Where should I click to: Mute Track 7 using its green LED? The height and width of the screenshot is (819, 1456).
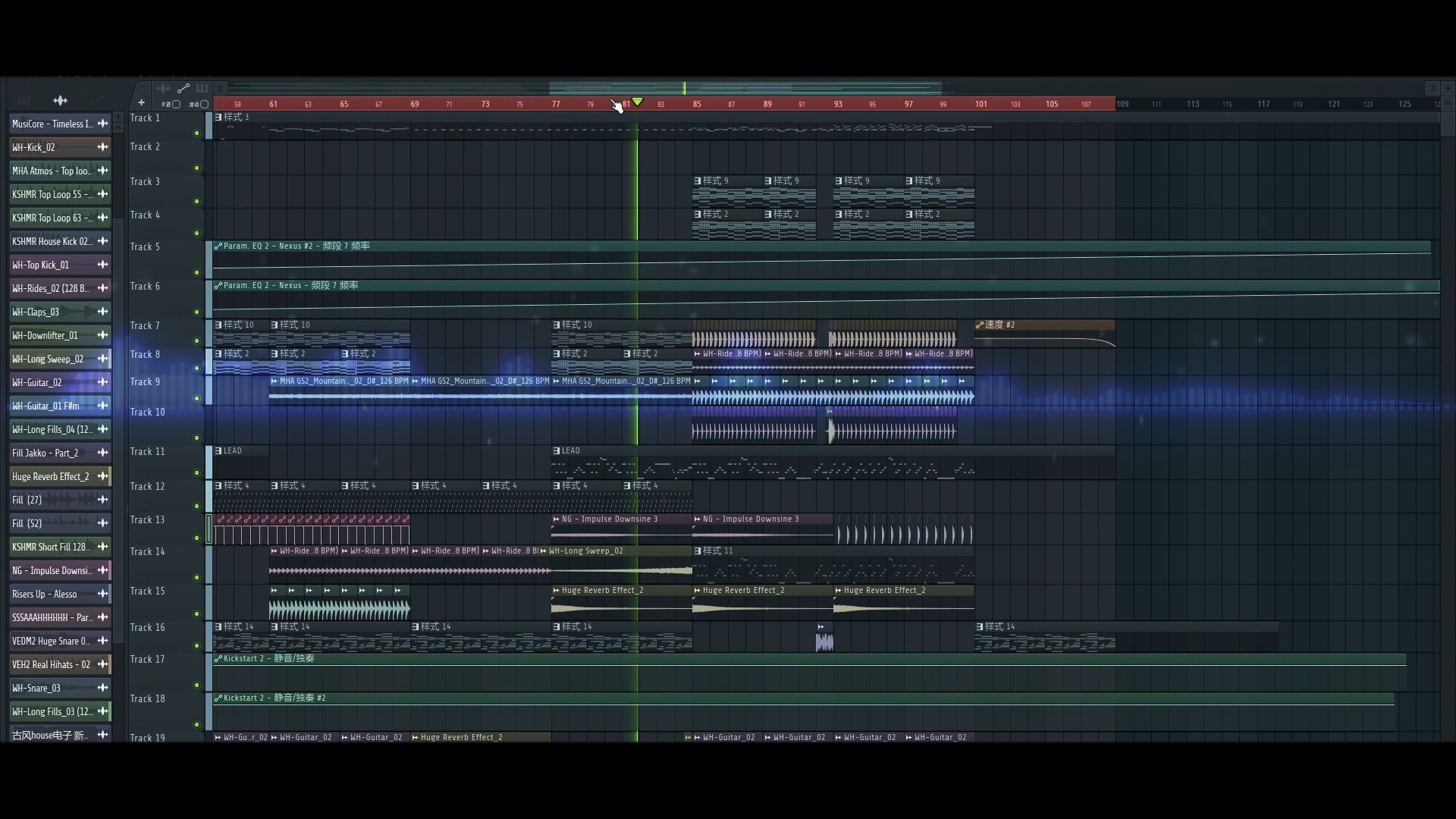(x=197, y=341)
